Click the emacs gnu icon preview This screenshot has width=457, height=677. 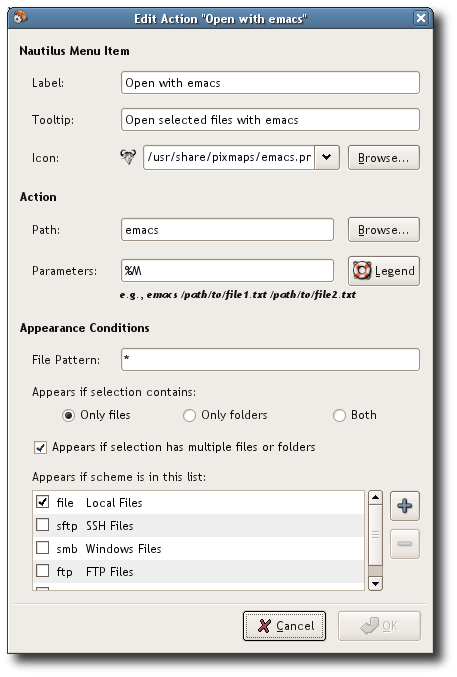(128, 157)
